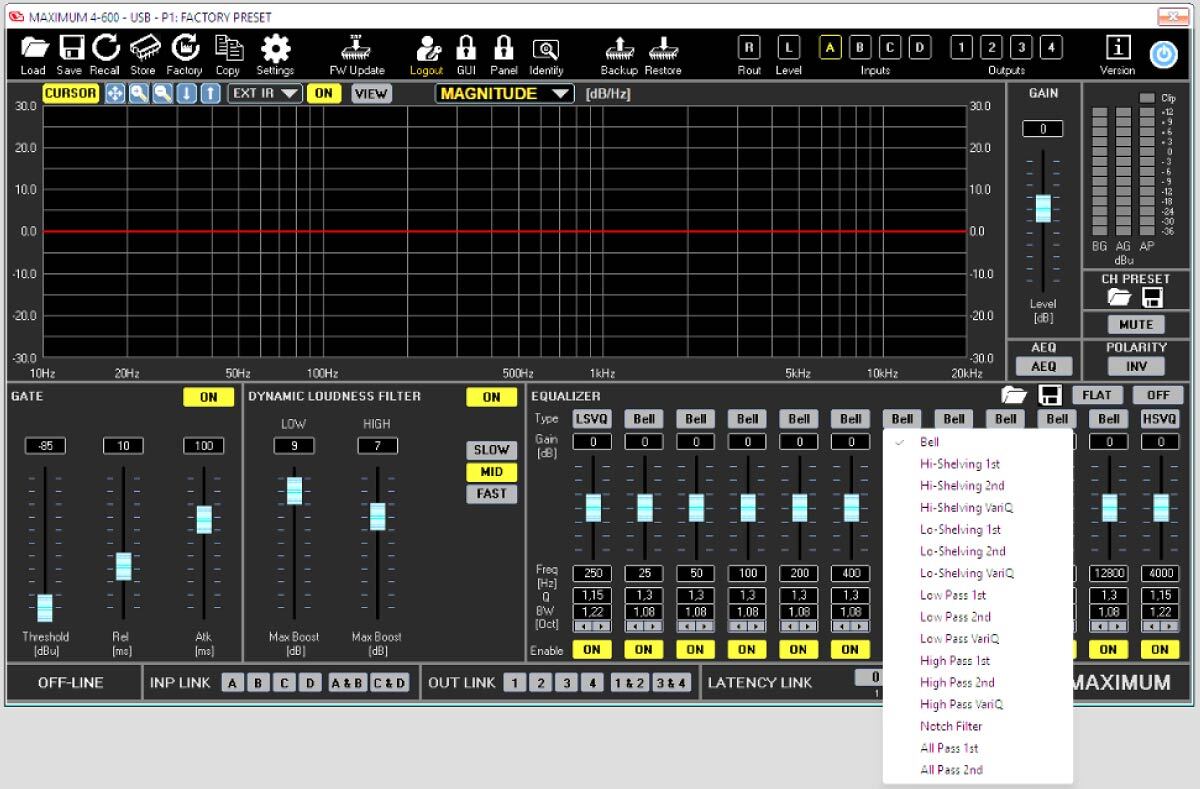Toggle polarity INV button
Screen dimensions: 1200x789
point(1137,367)
